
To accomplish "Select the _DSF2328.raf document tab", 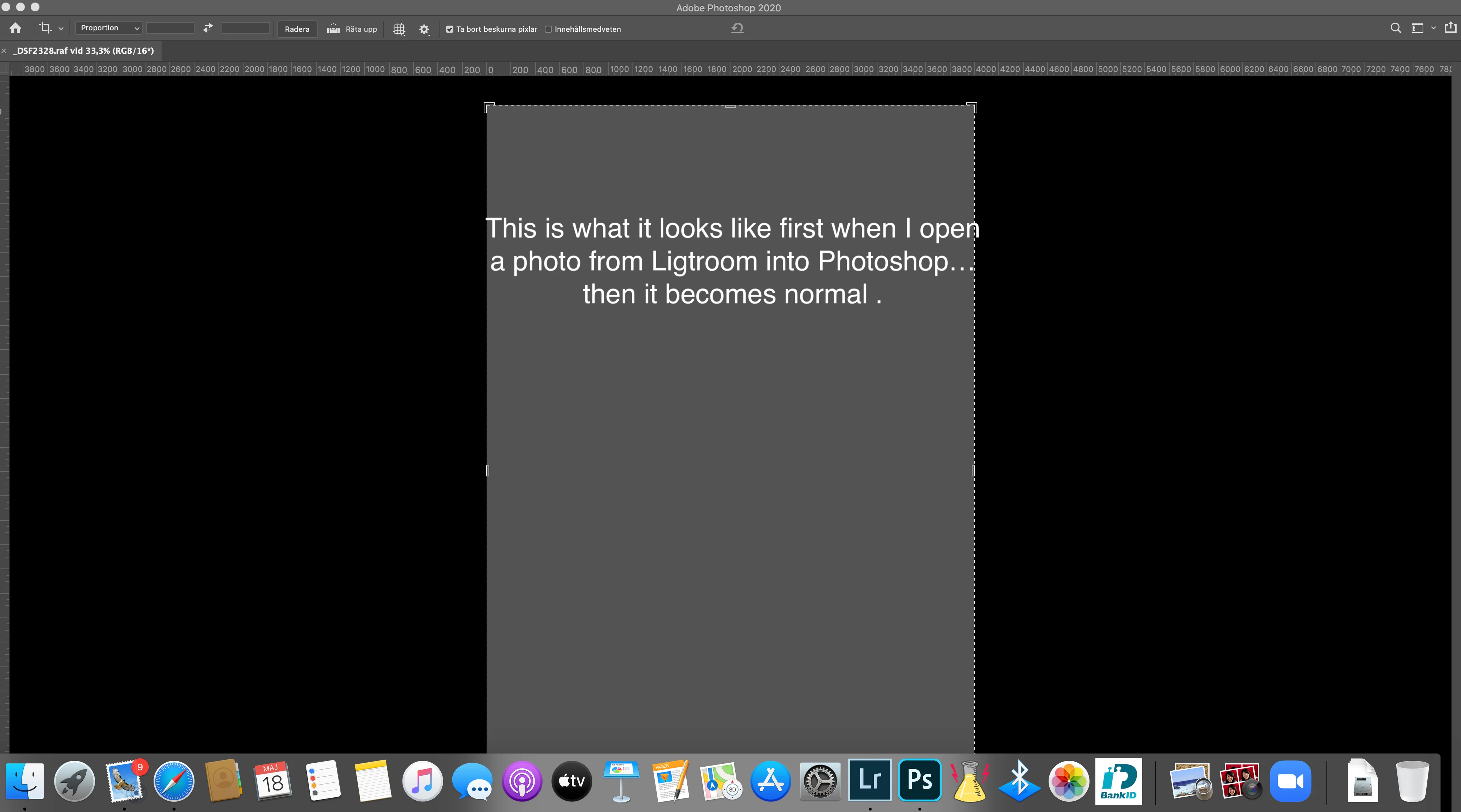I will point(84,50).
